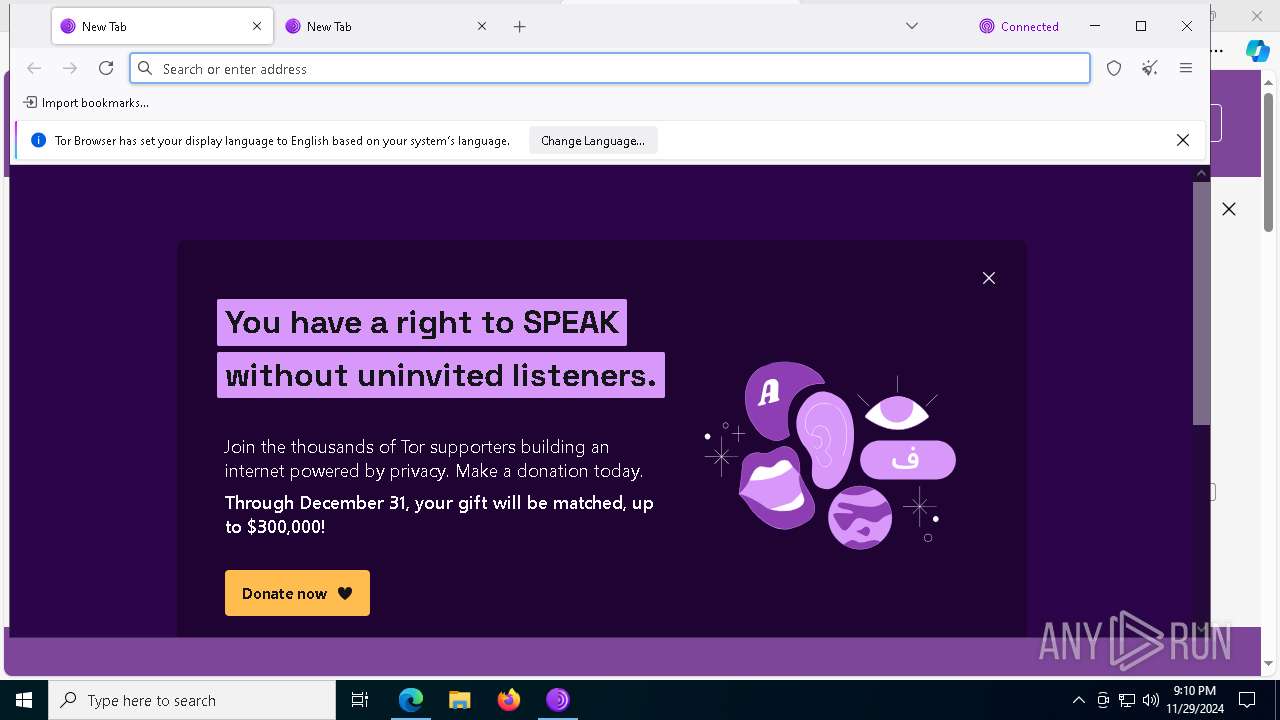Viewport: 1280px width, 720px height.
Task: Click the Tor onion icon on first tab
Action: click(x=68, y=27)
